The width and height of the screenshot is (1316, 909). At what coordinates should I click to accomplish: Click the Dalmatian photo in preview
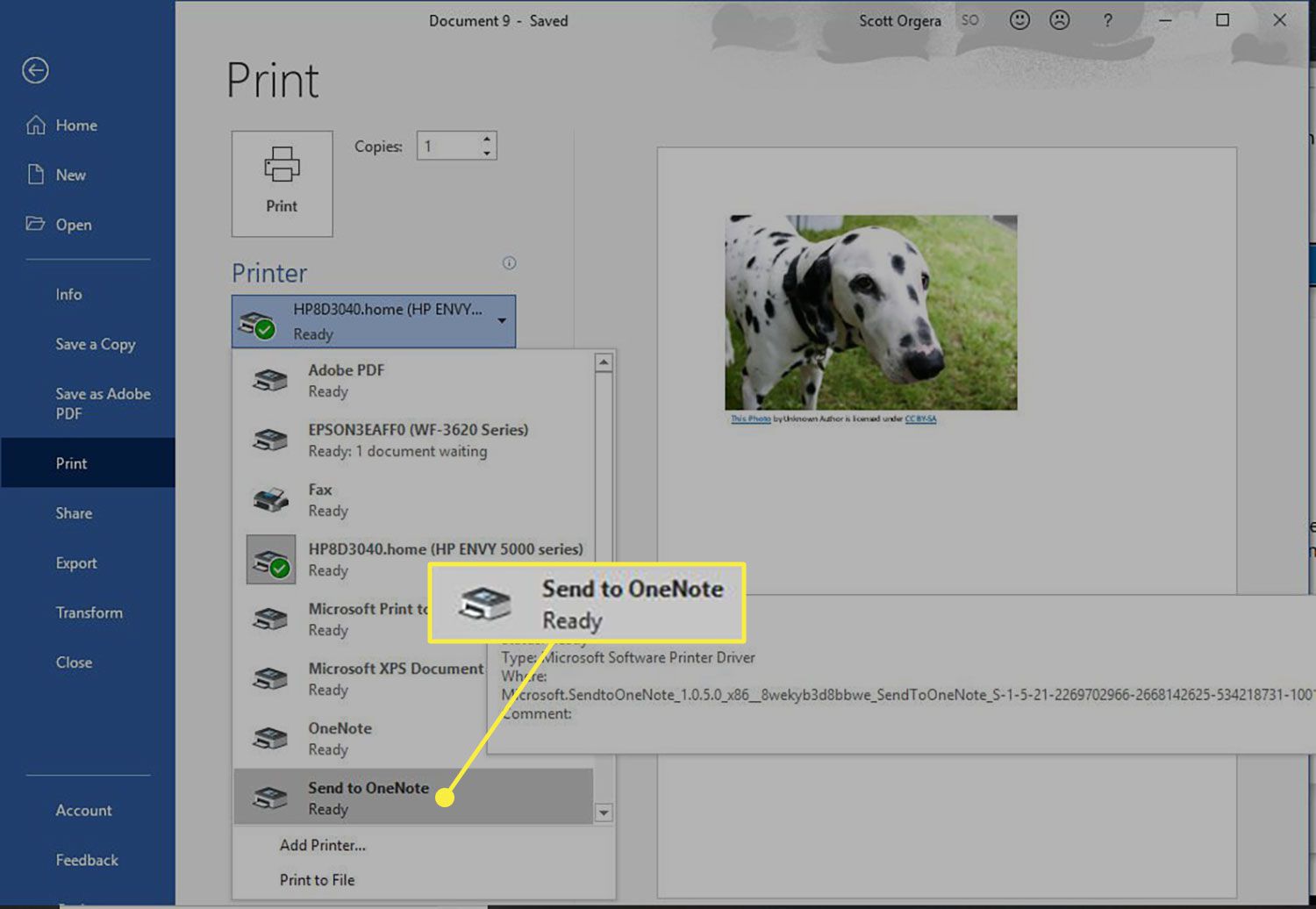click(x=871, y=312)
